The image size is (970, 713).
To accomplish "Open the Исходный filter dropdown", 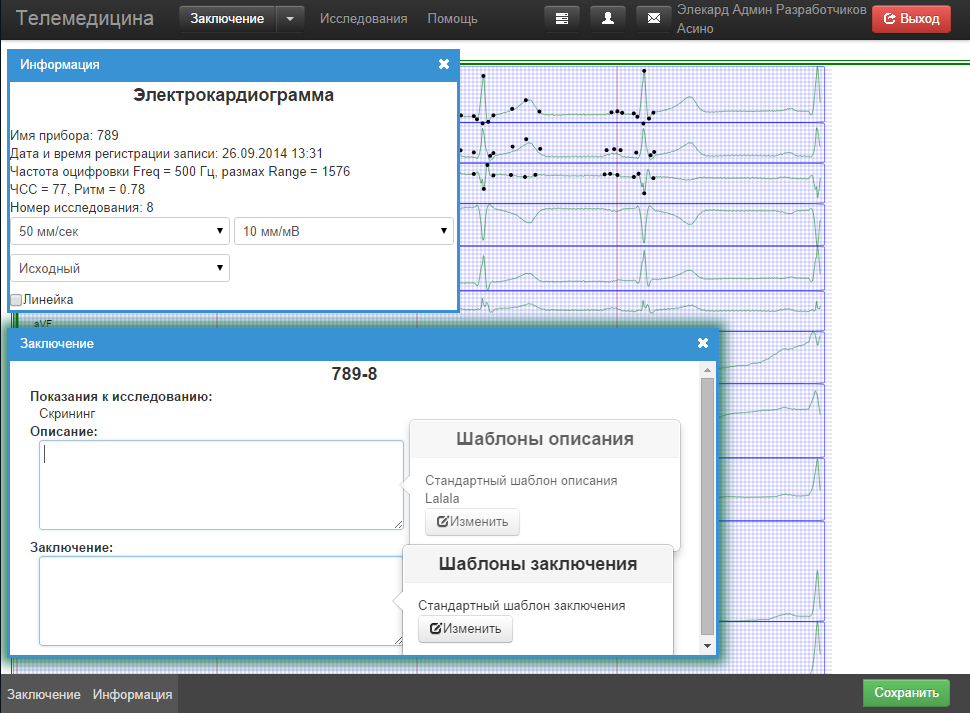I will click(x=120, y=268).
